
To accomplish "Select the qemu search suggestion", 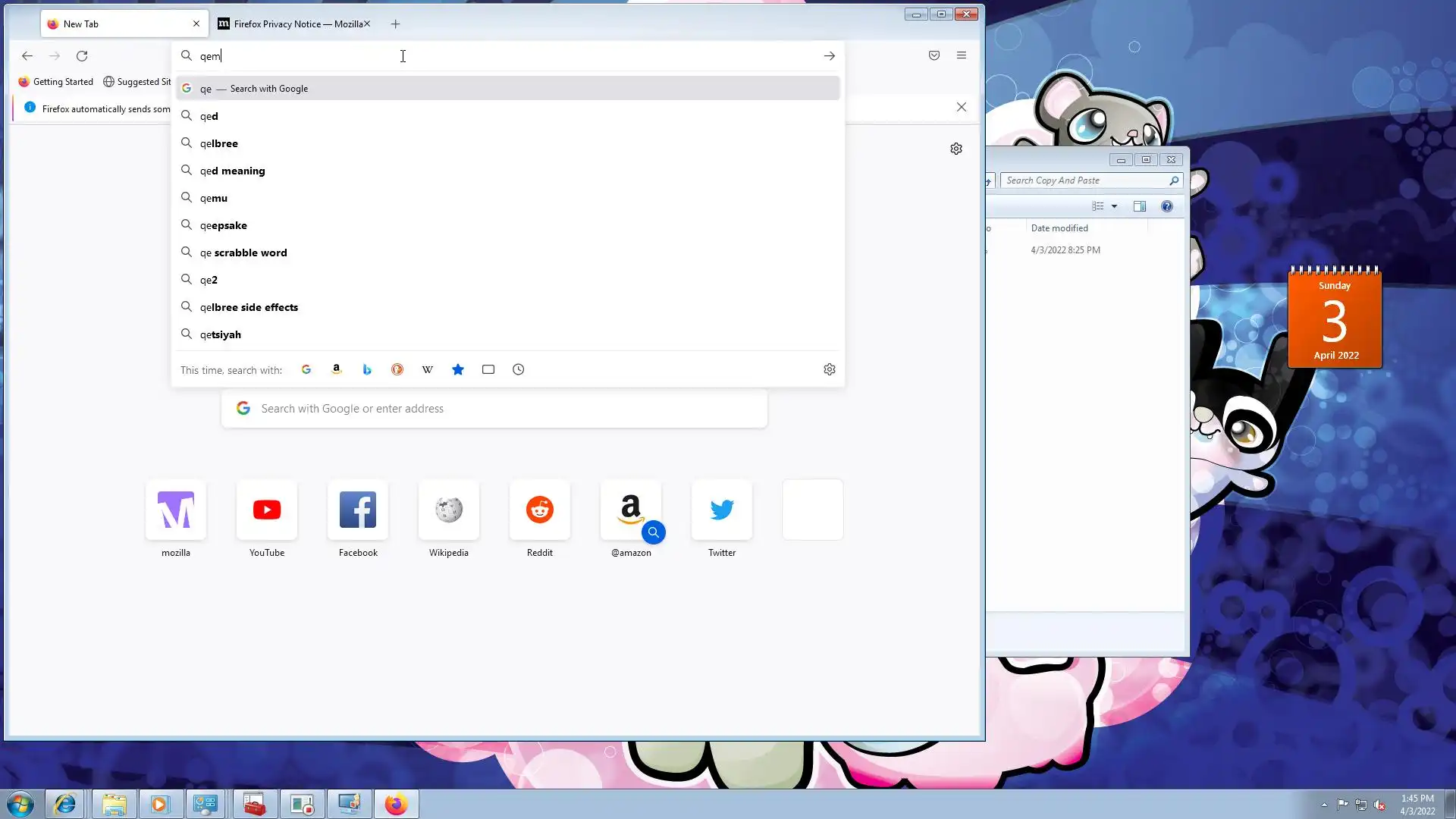I will tap(214, 198).
